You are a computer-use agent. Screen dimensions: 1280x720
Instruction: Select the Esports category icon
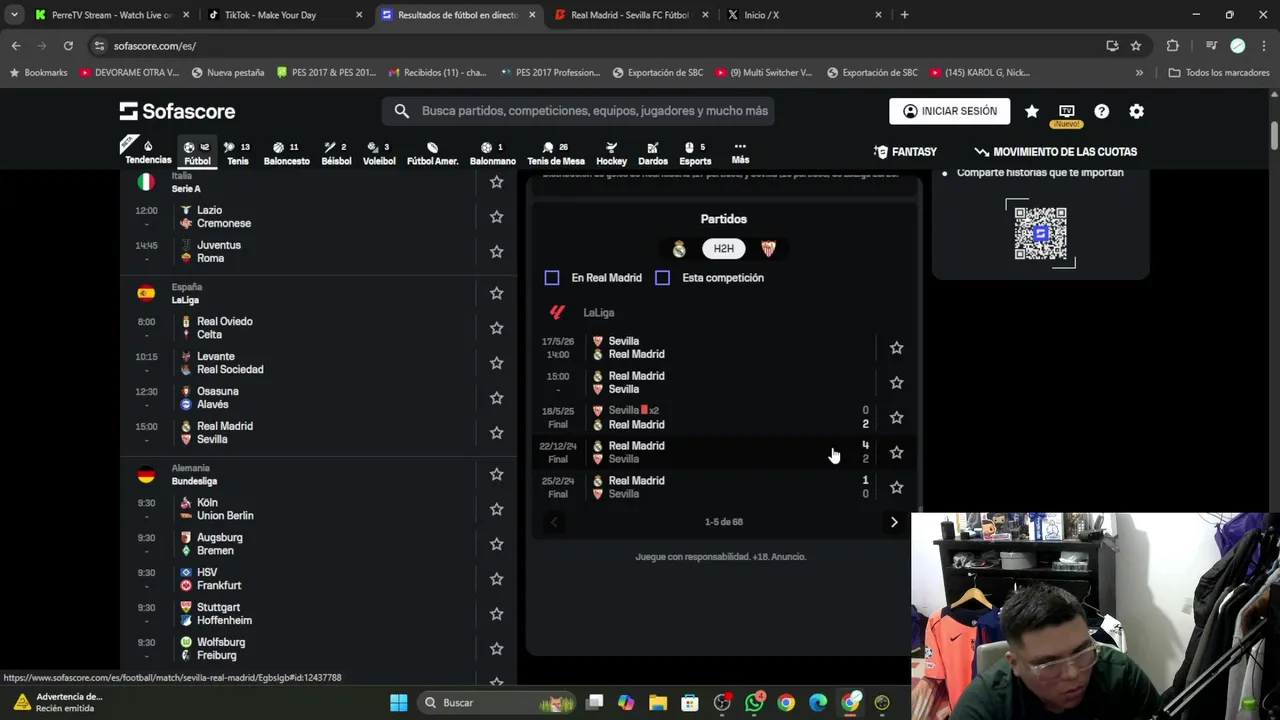point(695,153)
